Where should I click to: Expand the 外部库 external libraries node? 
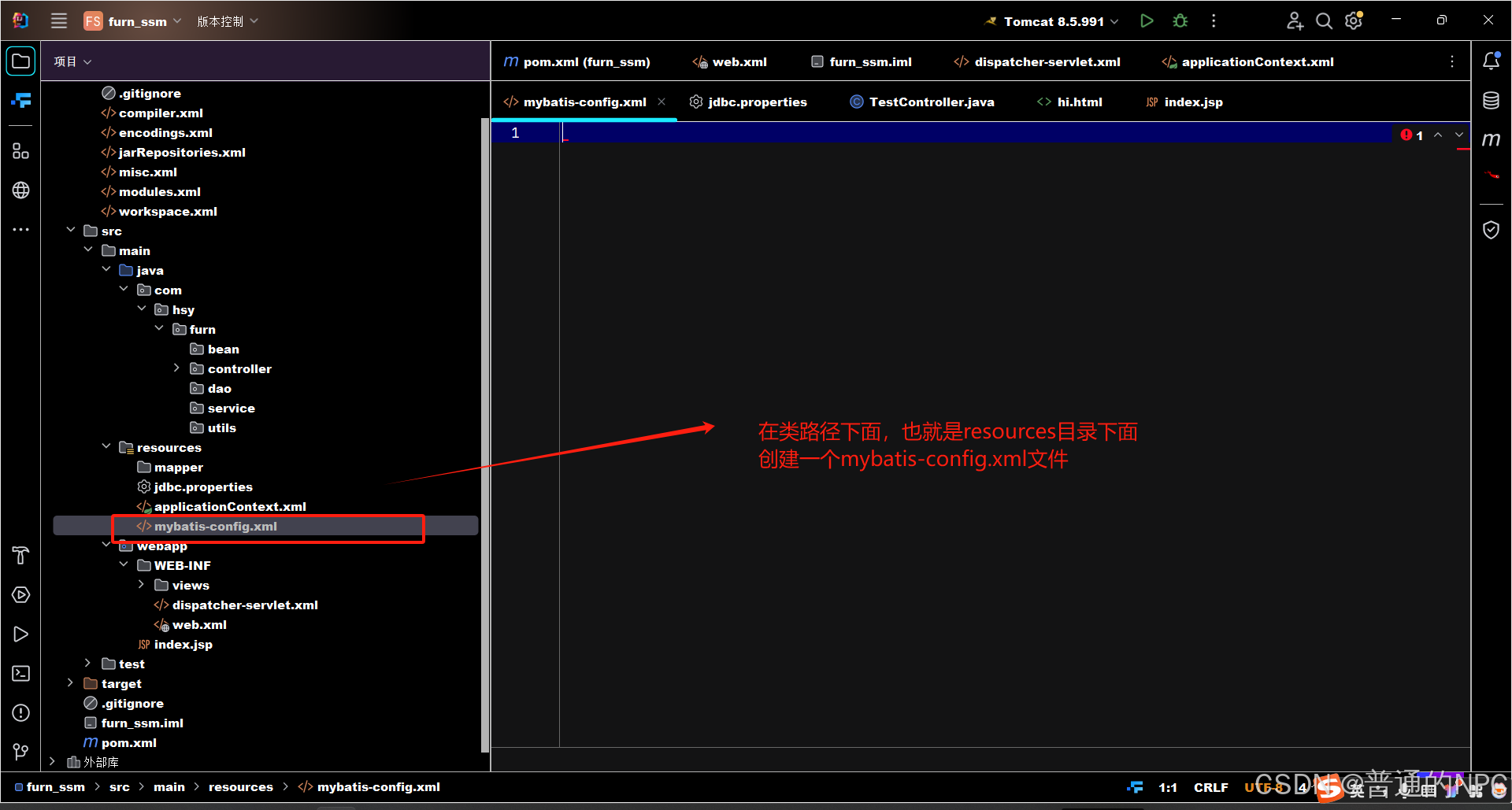(x=53, y=761)
